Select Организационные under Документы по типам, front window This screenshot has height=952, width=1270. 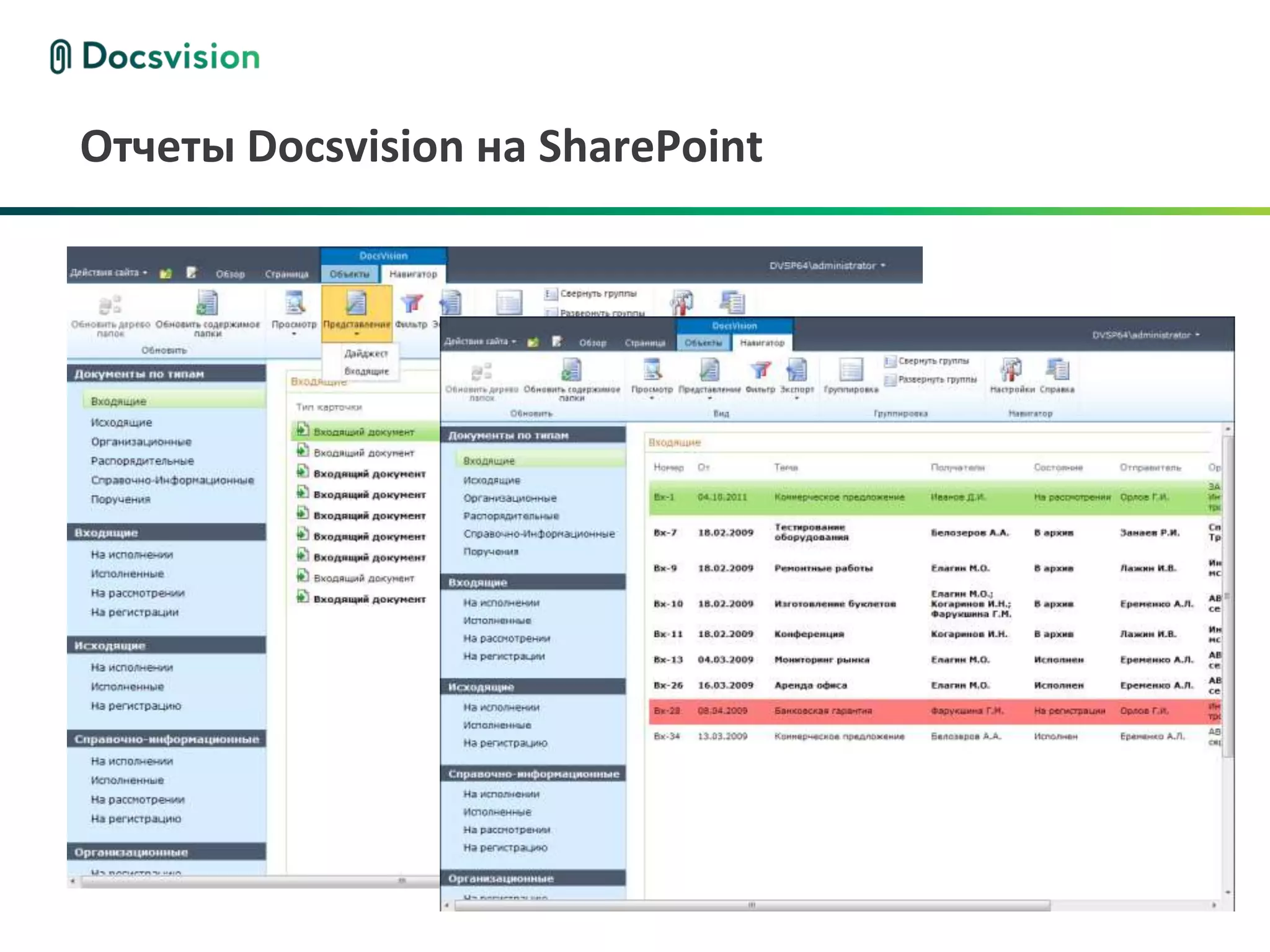pos(510,498)
